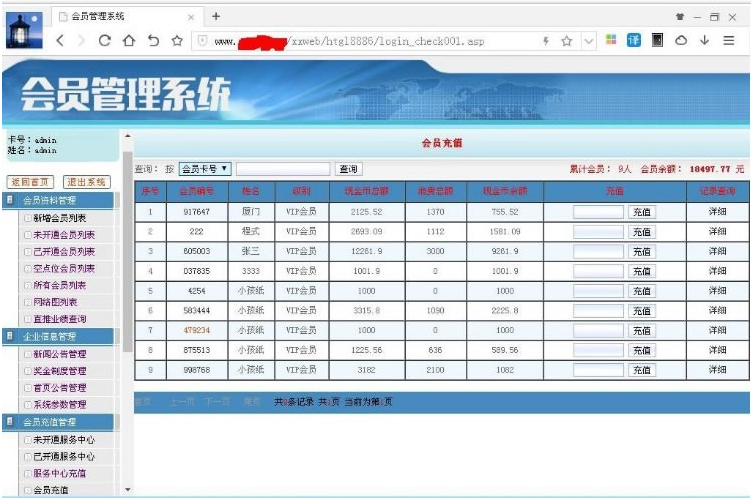Select the 会员管理系统 browser tab
Image resolution: width=752 pixels, height=498 pixels.
point(126,17)
